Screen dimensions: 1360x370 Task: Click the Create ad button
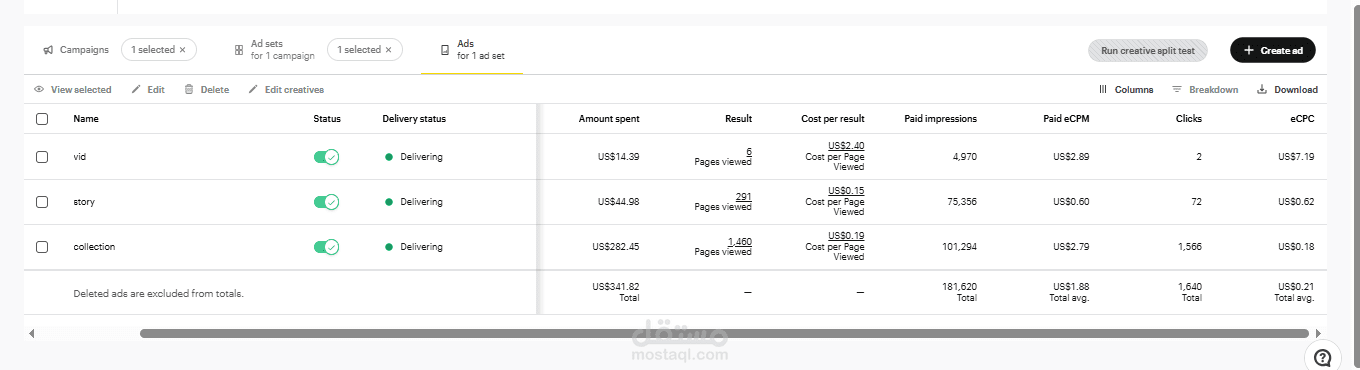point(1273,50)
